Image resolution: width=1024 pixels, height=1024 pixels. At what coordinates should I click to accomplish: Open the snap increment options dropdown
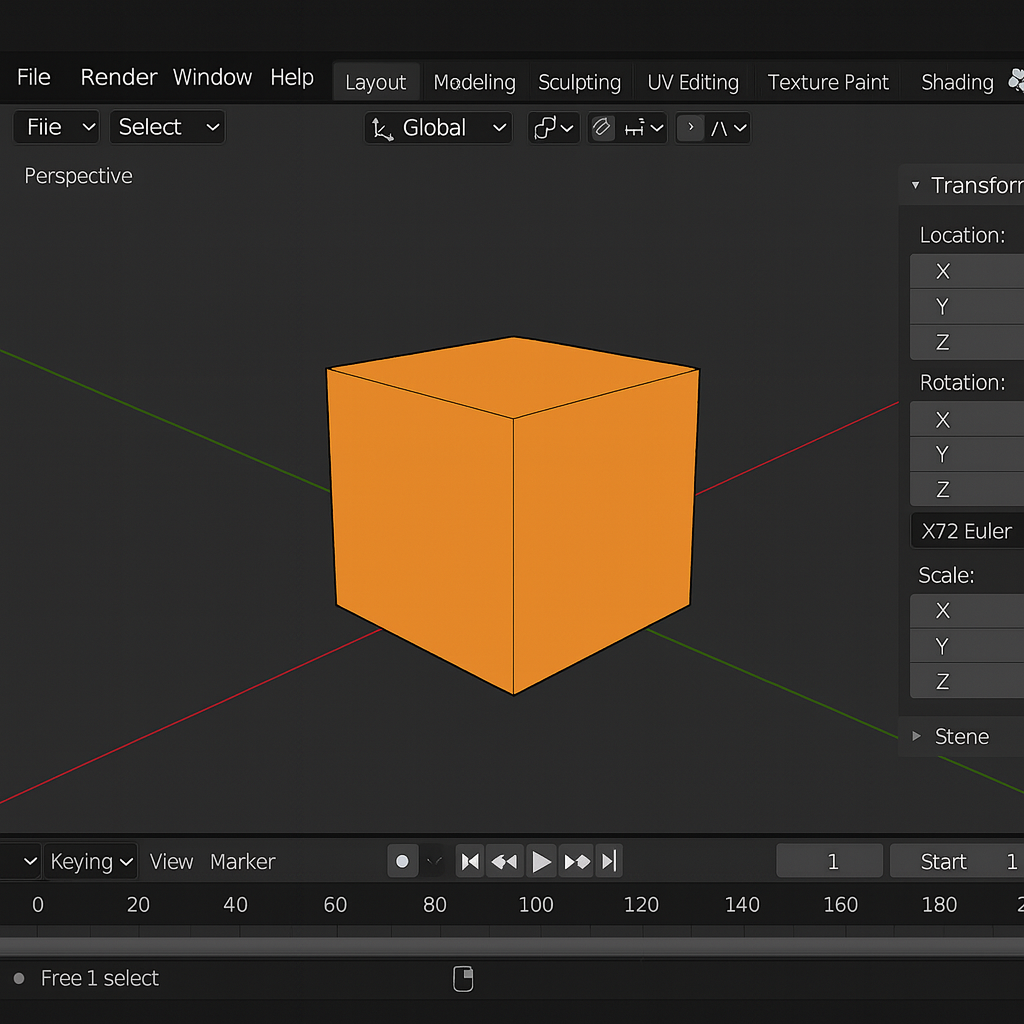(643, 128)
